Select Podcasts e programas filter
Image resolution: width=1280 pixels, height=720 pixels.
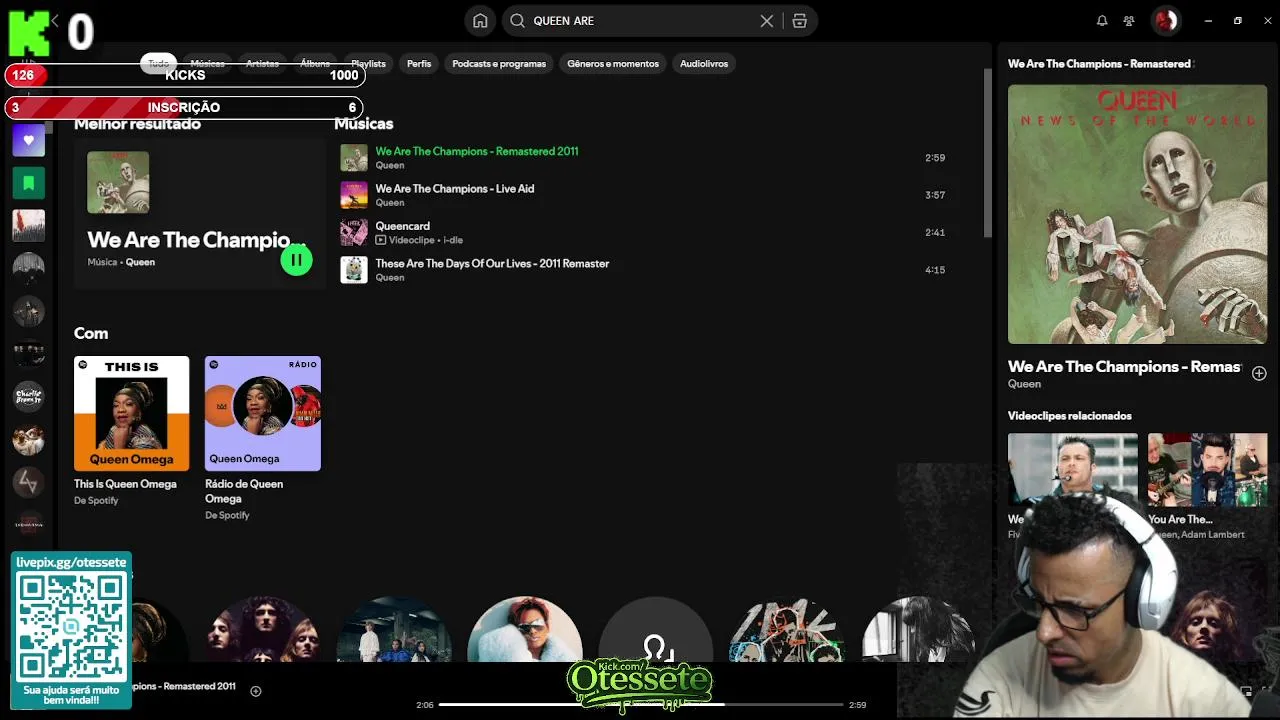click(499, 63)
